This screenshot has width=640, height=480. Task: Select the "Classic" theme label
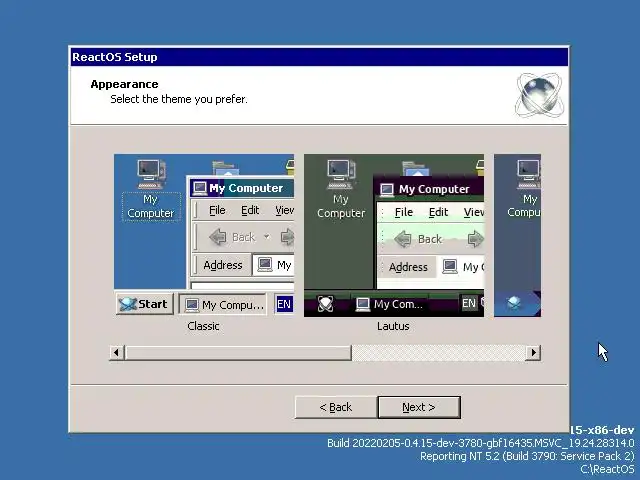[203, 326]
